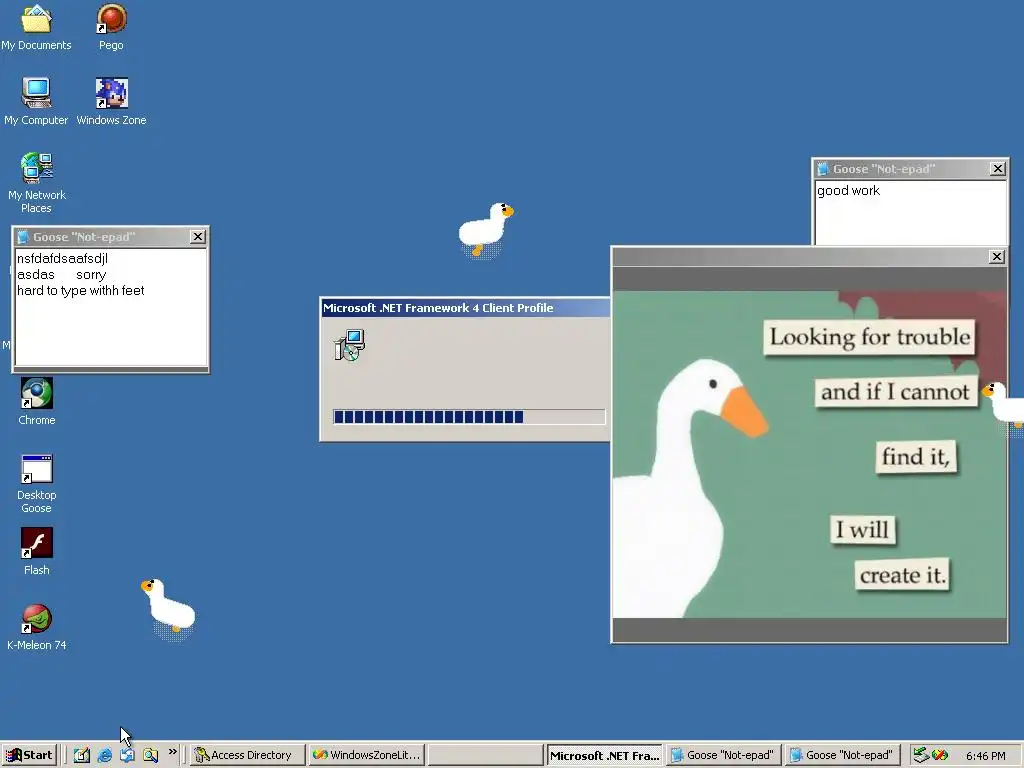Expand the quick launch overflow chevron
This screenshot has height=768, width=1024.
point(172,752)
